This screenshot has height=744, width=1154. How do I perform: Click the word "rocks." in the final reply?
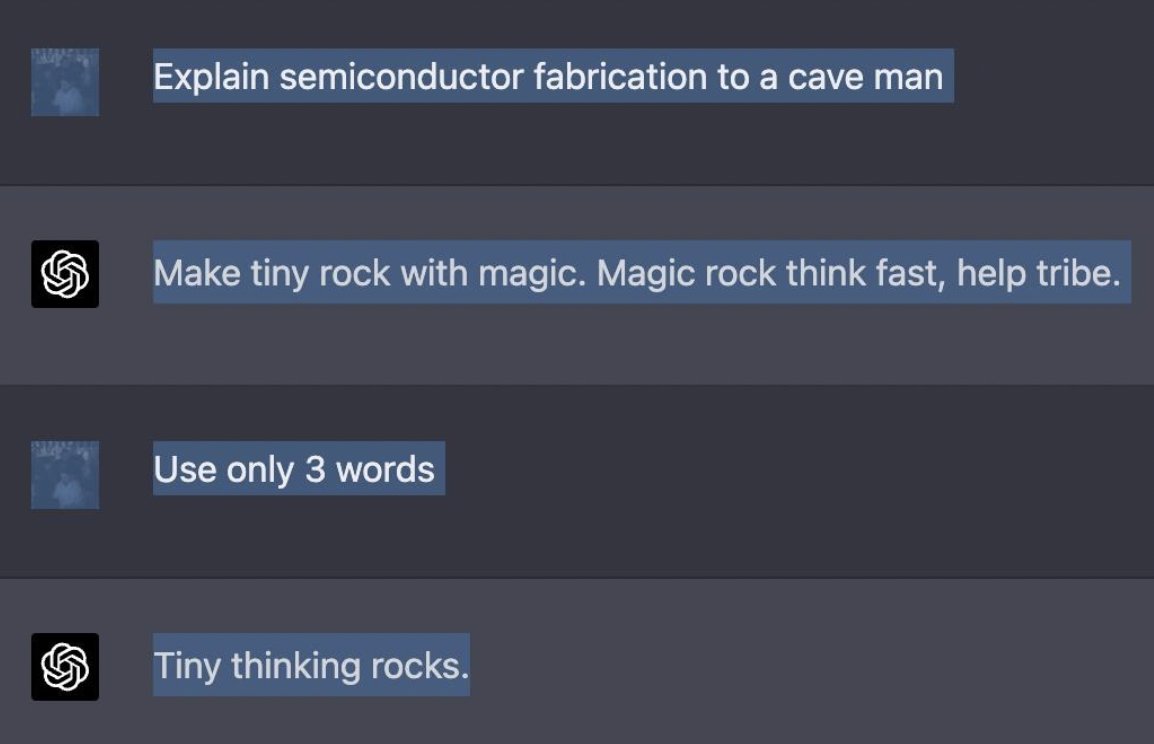(420, 665)
